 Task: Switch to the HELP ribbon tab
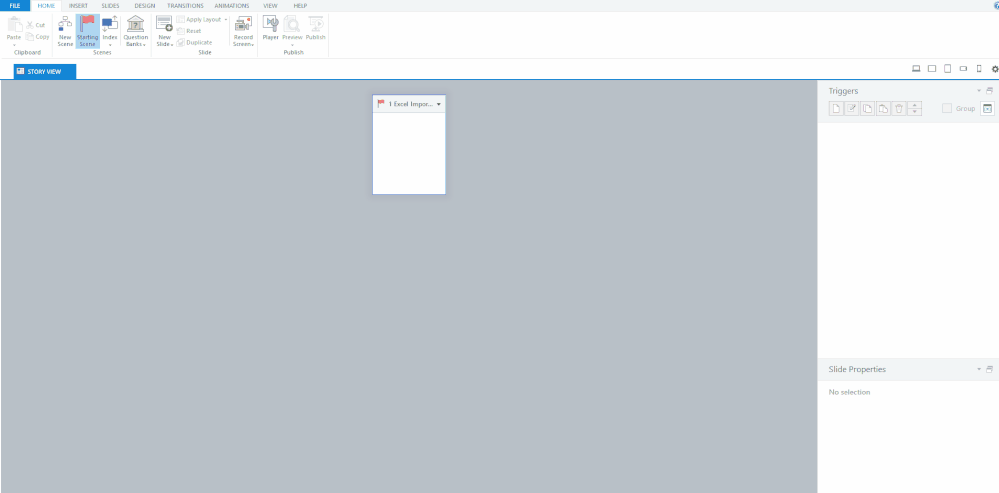(x=300, y=6)
